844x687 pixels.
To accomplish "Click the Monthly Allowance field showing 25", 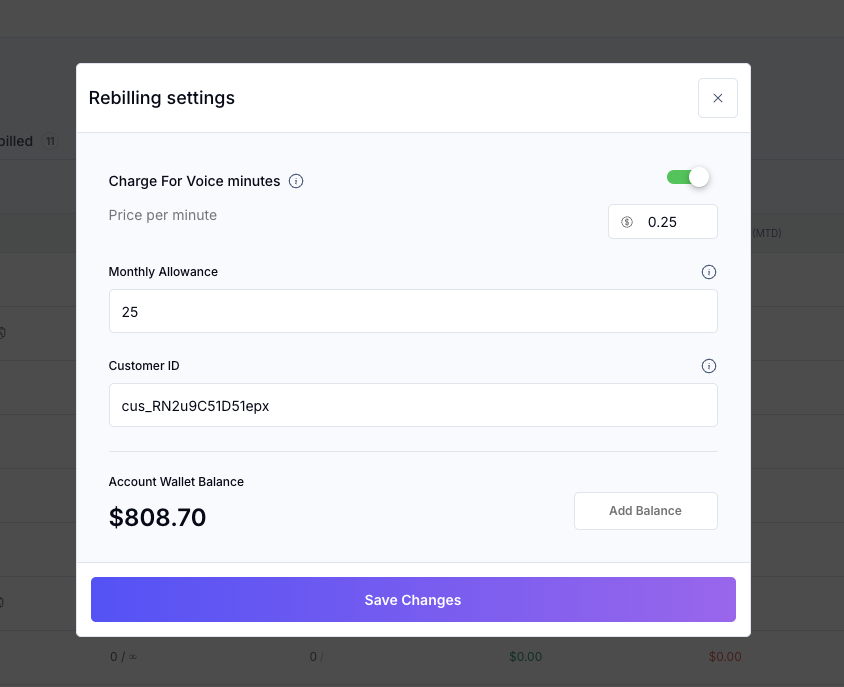I will pyautogui.click(x=413, y=311).
